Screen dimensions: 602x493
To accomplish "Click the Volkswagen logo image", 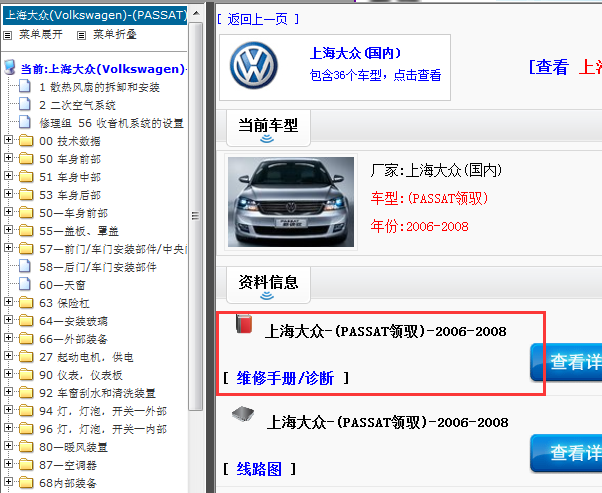I will (253, 65).
